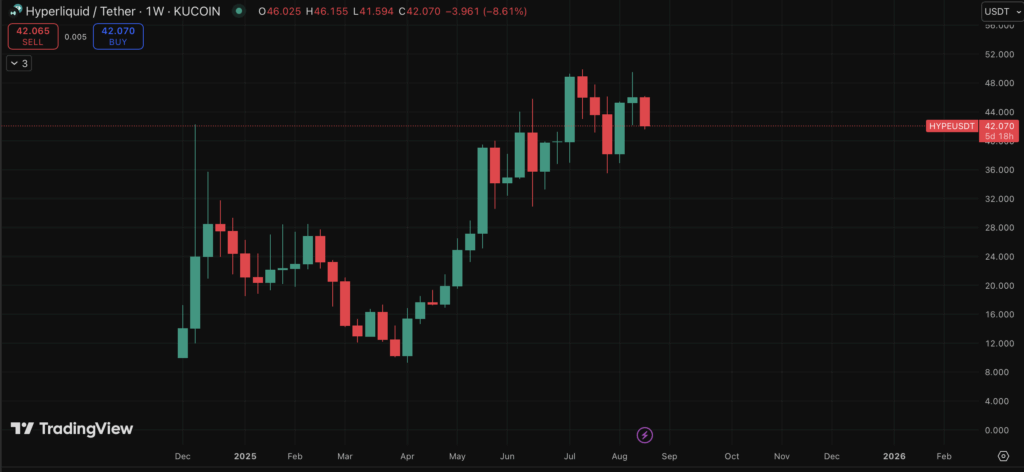1024x472 pixels.
Task: Open the TradingView logo link
Action: (72, 429)
